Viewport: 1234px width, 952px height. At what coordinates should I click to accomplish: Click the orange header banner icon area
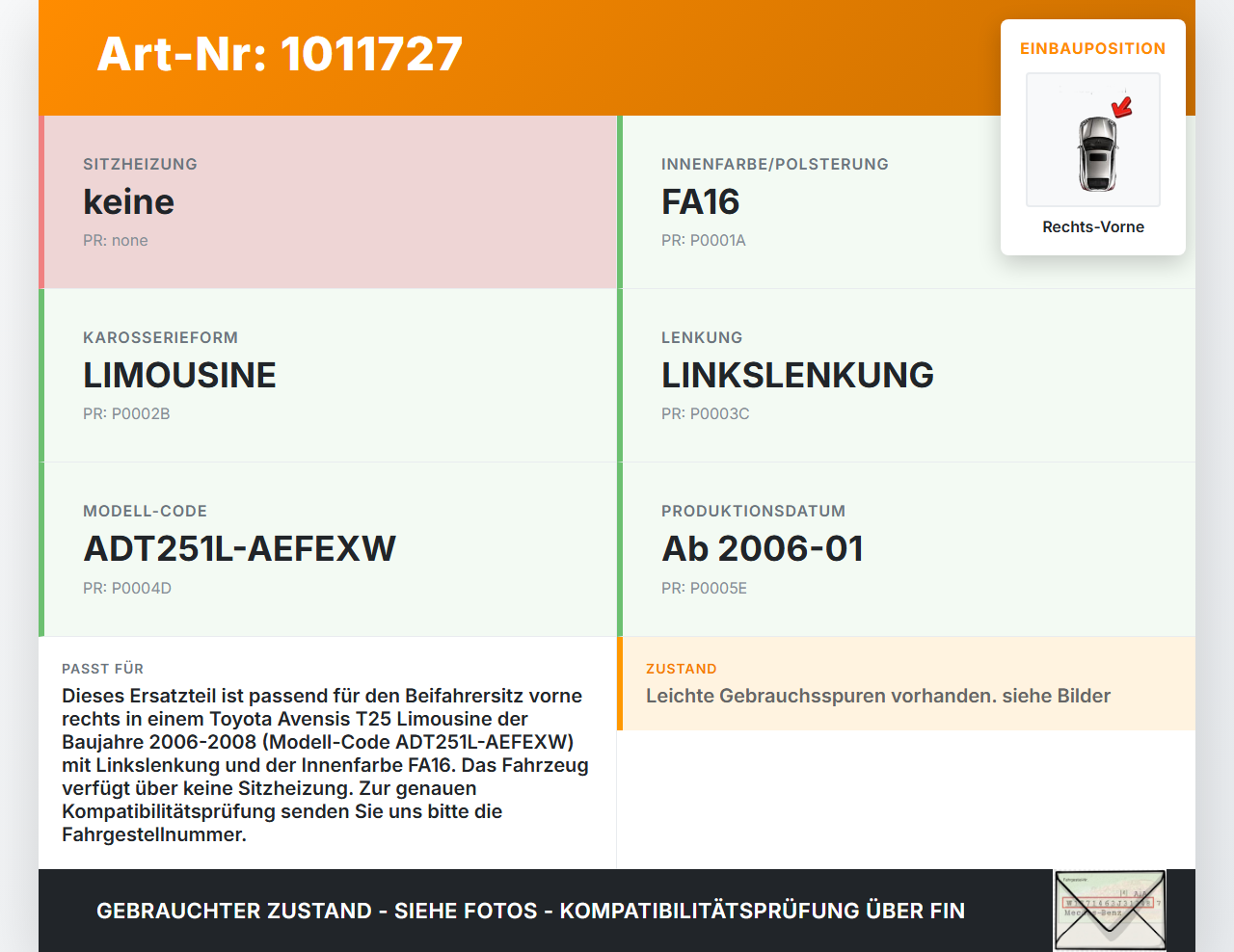pos(617,57)
